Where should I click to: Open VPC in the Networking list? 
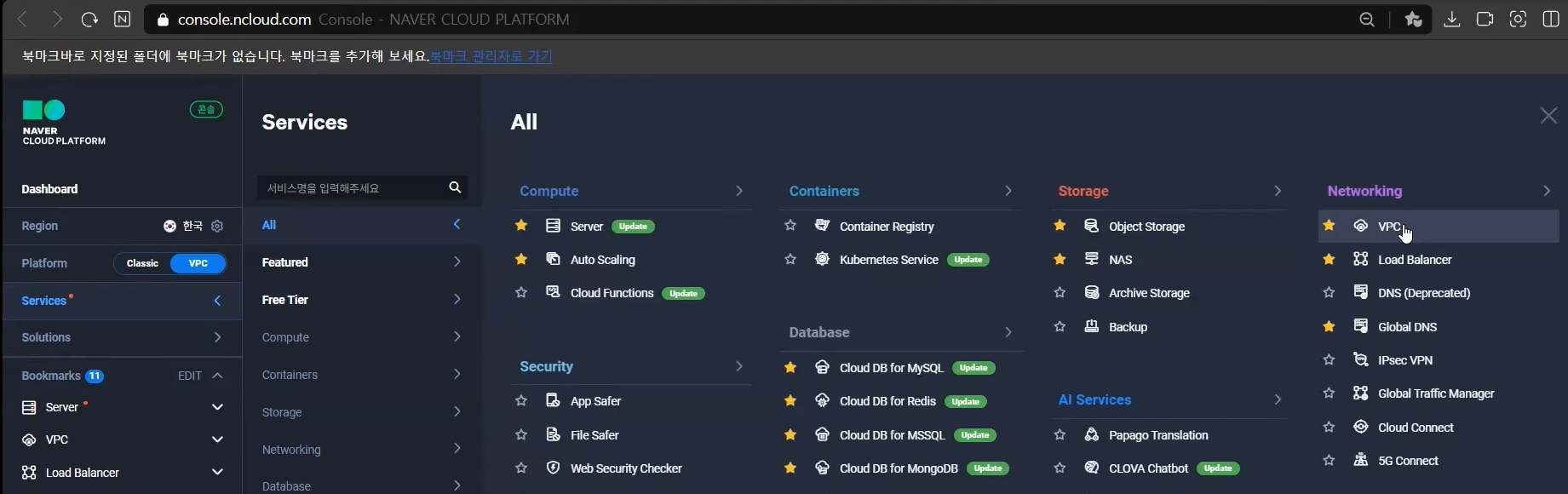[1439, 226]
